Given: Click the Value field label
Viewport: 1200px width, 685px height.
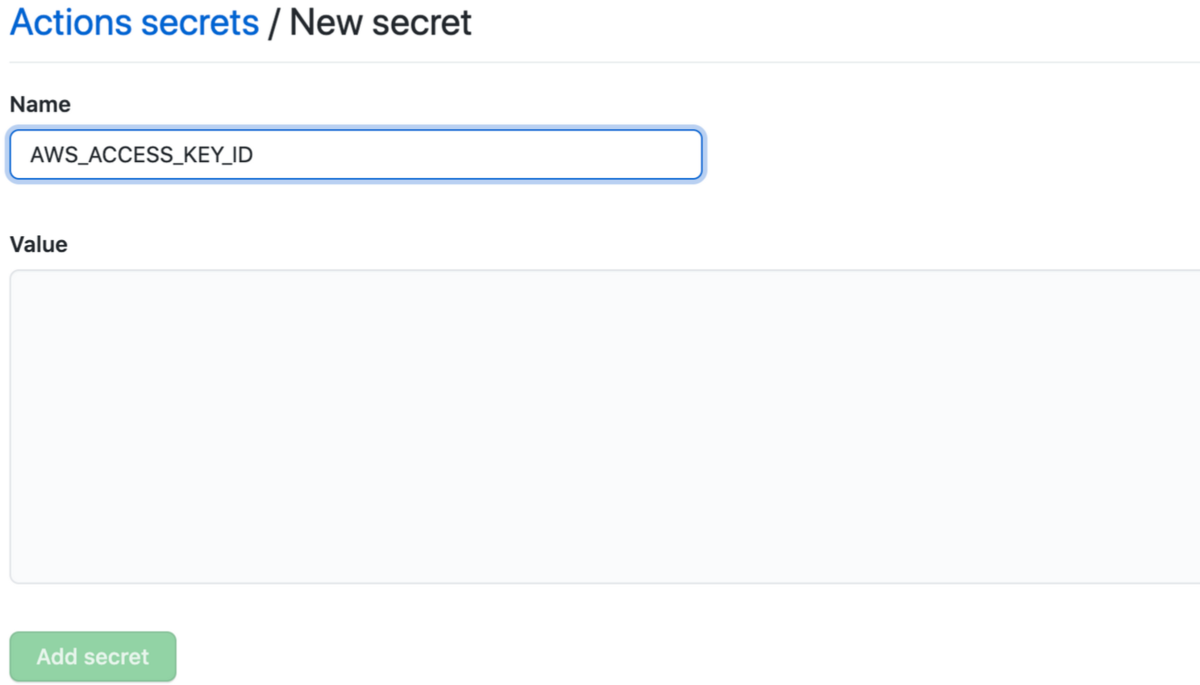Looking at the screenshot, I should pos(38,244).
